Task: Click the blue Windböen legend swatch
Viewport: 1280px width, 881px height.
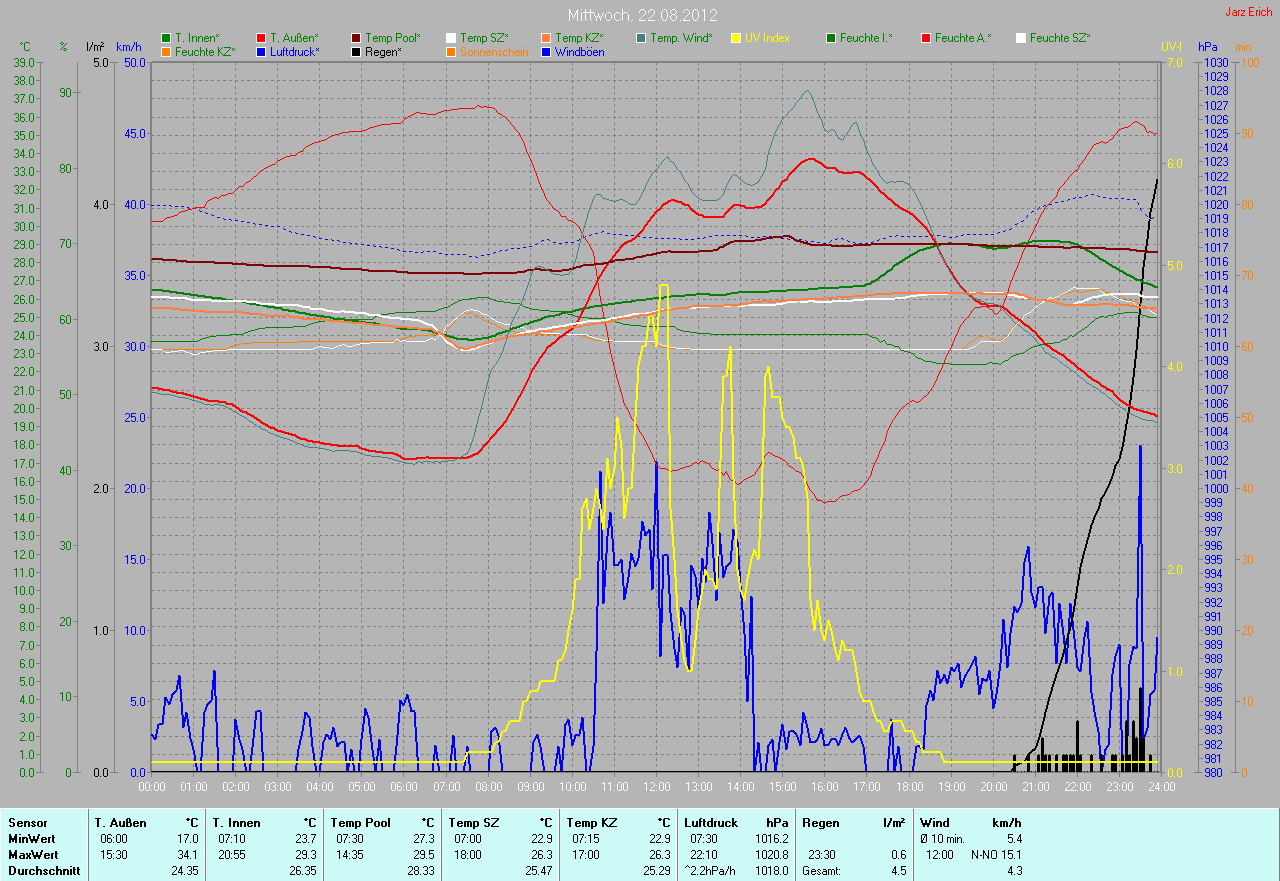Action: tap(546, 51)
